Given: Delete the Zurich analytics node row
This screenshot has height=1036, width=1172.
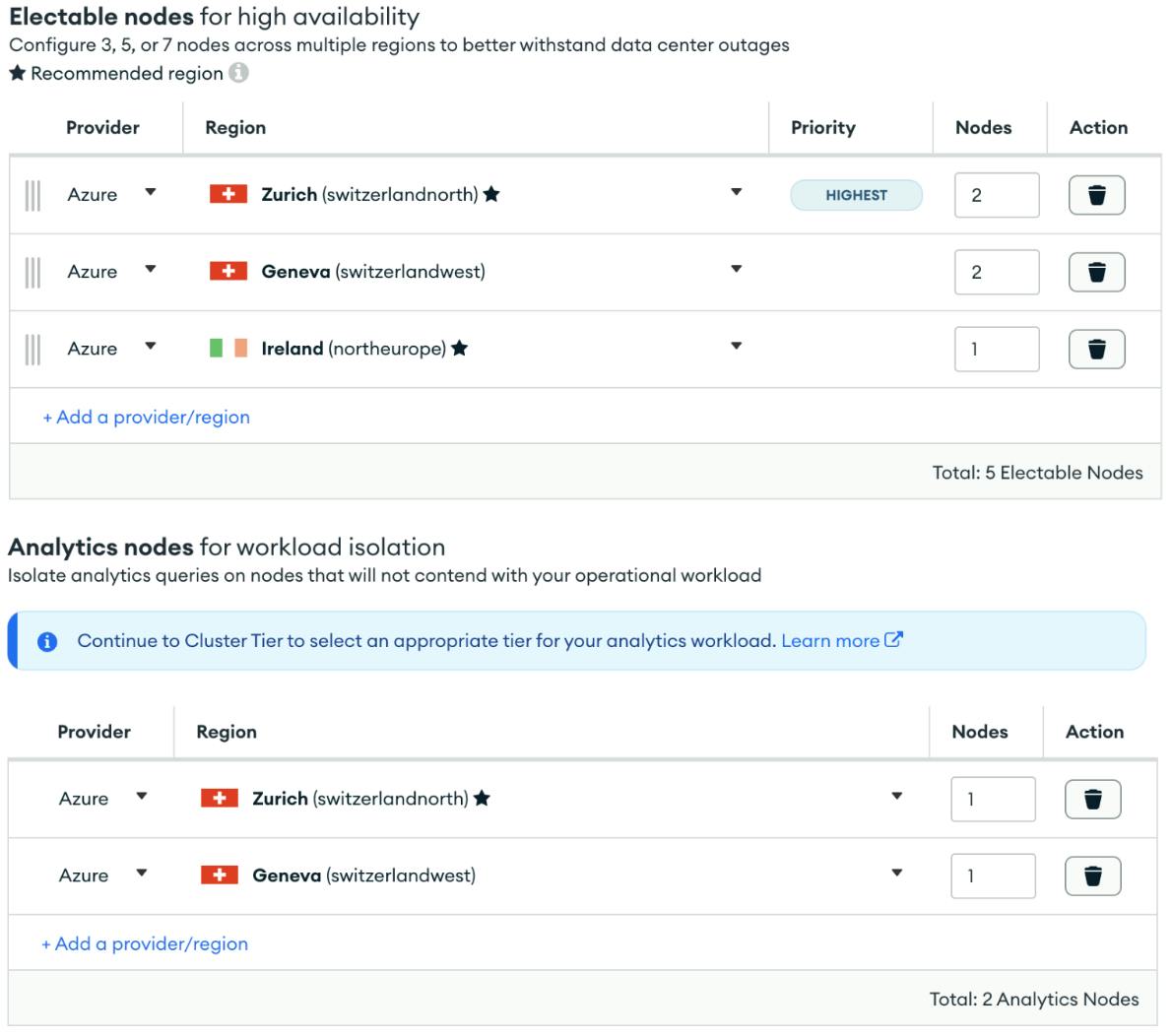Looking at the screenshot, I should pyautogui.click(x=1095, y=799).
